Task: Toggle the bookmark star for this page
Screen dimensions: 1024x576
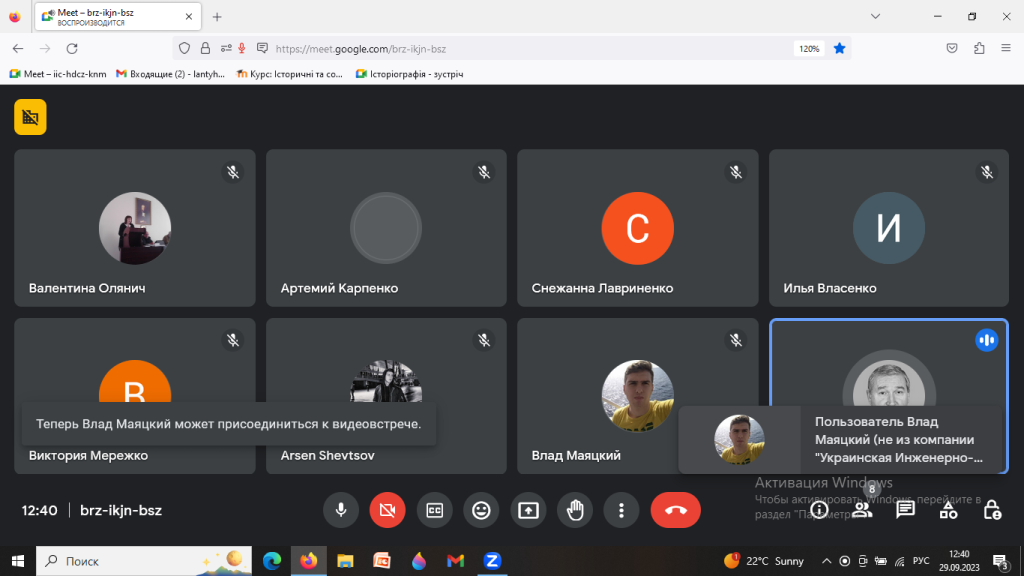Action: pyautogui.click(x=840, y=48)
